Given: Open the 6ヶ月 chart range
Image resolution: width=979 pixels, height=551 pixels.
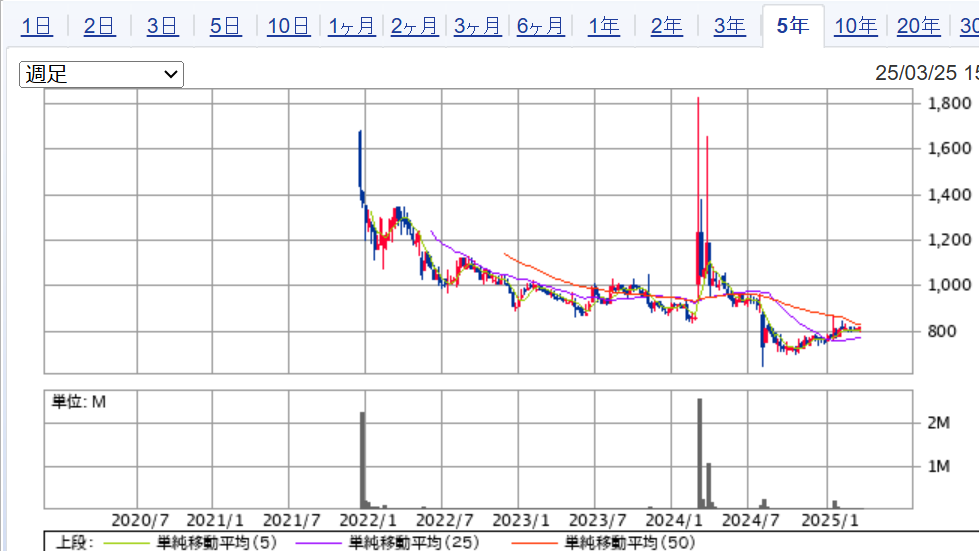Looking at the screenshot, I should pos(541,26).
